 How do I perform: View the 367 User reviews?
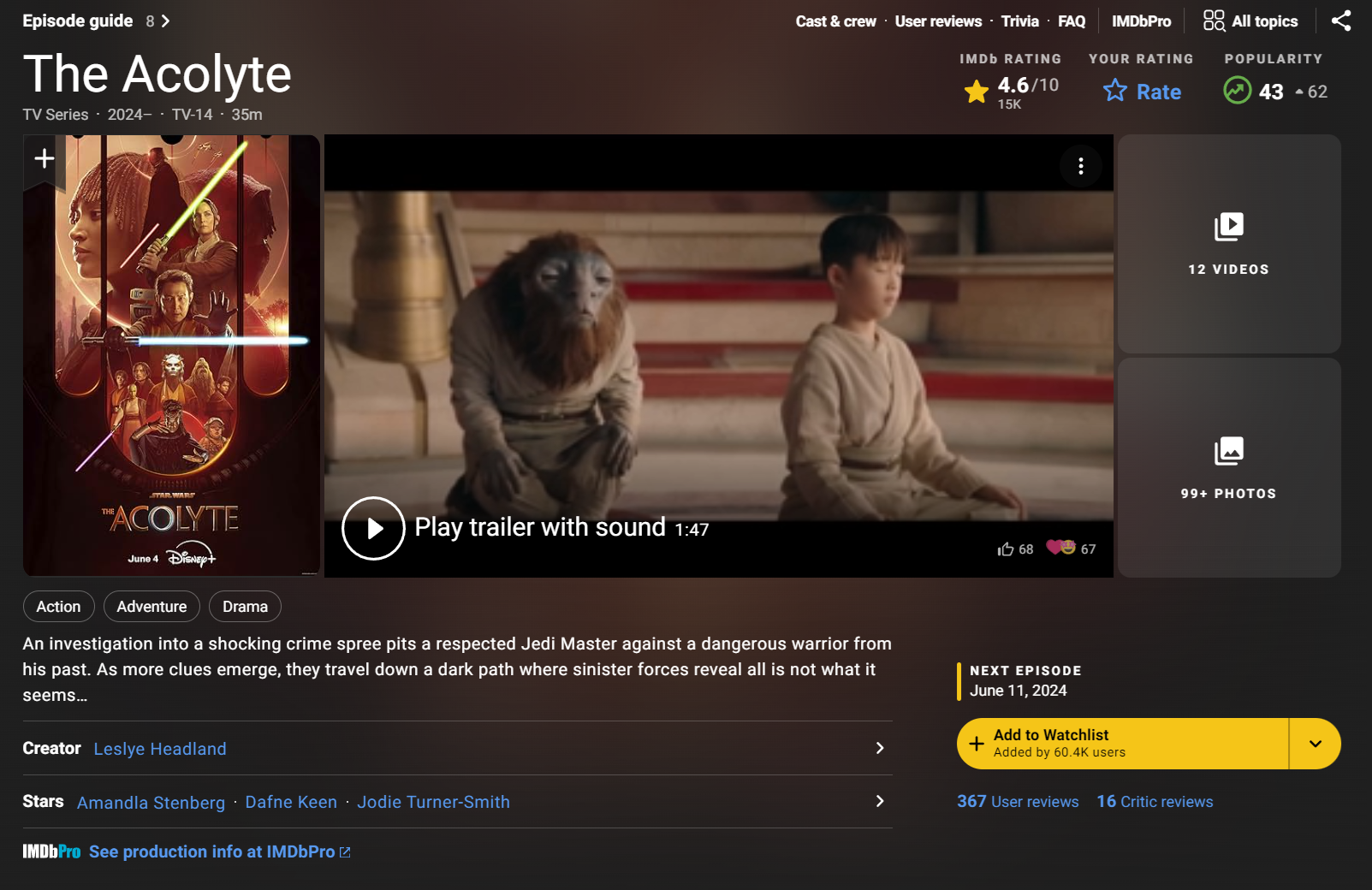point(1018,802)
